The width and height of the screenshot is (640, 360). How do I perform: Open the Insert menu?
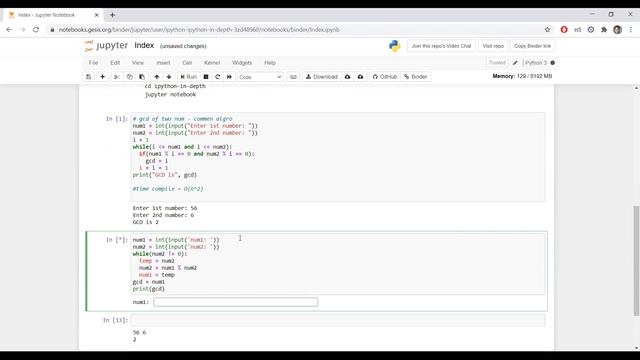click(x=163, y=63)
